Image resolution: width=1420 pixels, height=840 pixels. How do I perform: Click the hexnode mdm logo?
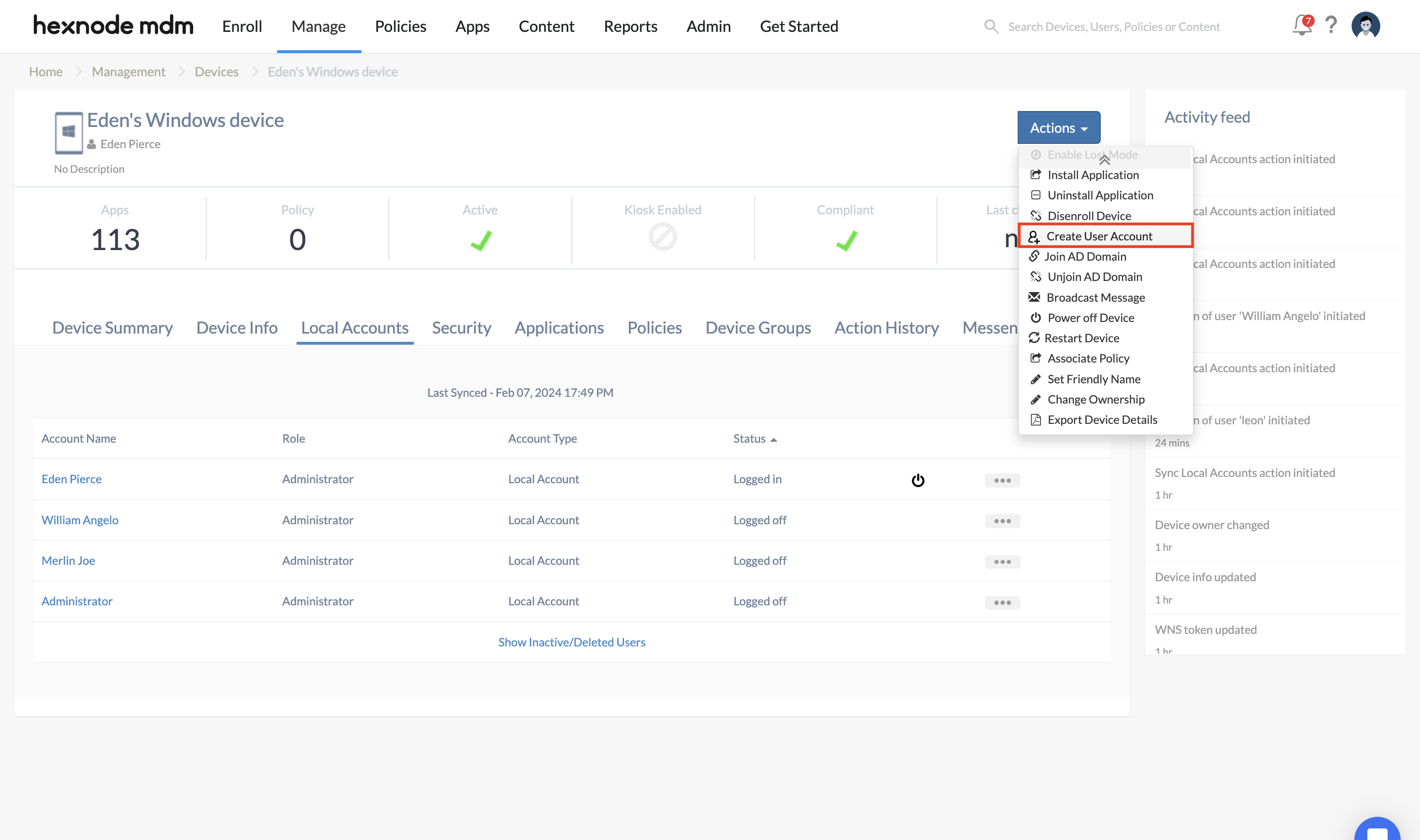point(113,26)
